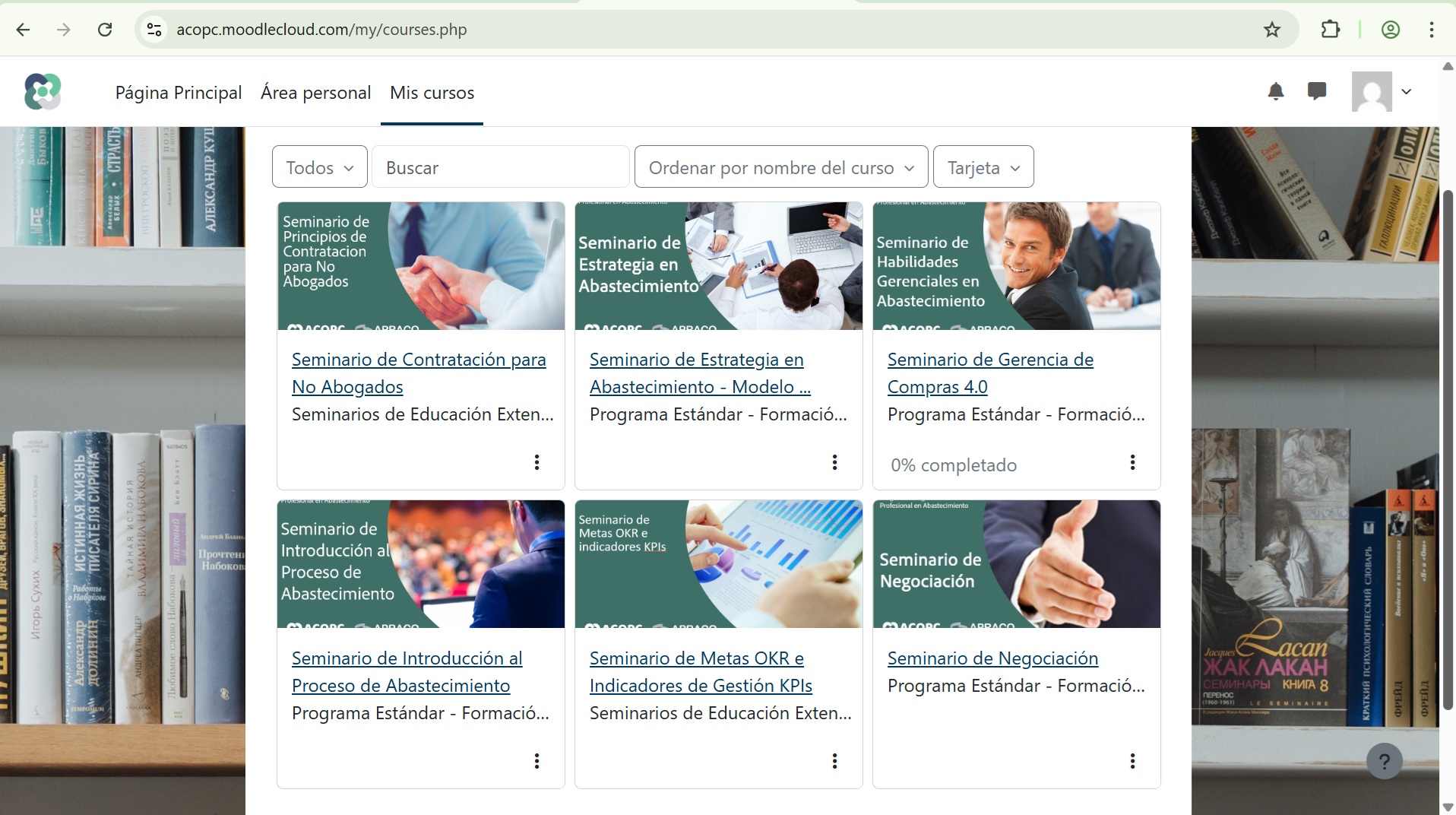The image size is (1456, 815).
Task: Go to the Página Principal tab
Action: tap(179, 93)
